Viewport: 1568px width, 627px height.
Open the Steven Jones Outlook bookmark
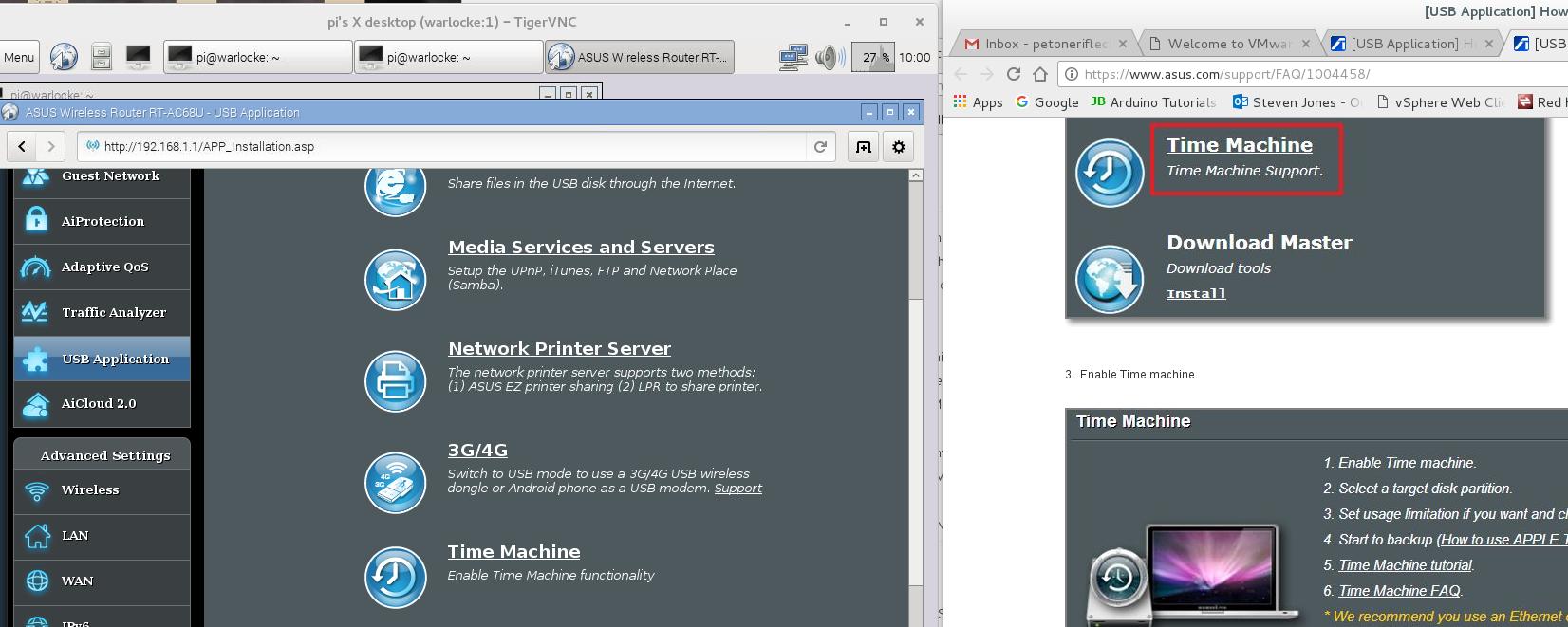click(x=1297, y=102)
